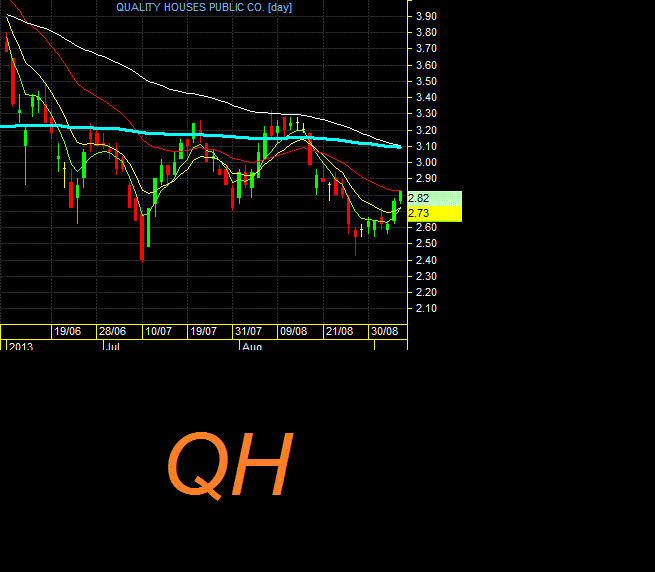Click the 2.30 price axis label
The height and width of the screenshot is (572, 655).
(x=427, y=276)
